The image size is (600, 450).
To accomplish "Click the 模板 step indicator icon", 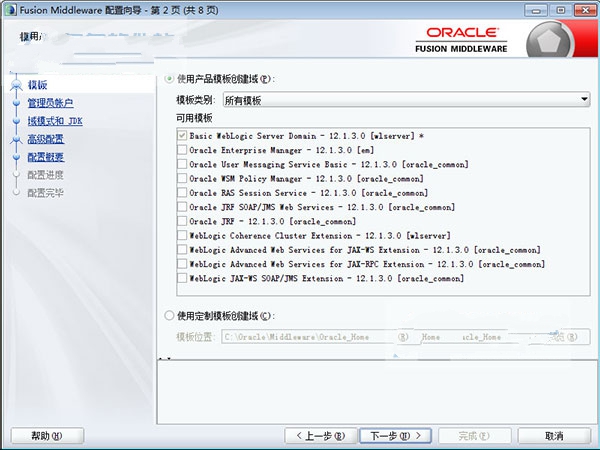I will (x=16, y=85).
